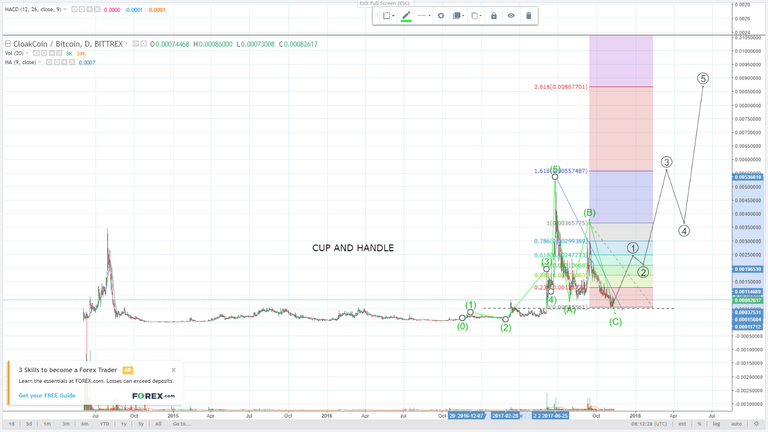Viewport: 768px width, 432px height.
Task: Select the circled 5 projection label
Action: (x=702, y=78)
